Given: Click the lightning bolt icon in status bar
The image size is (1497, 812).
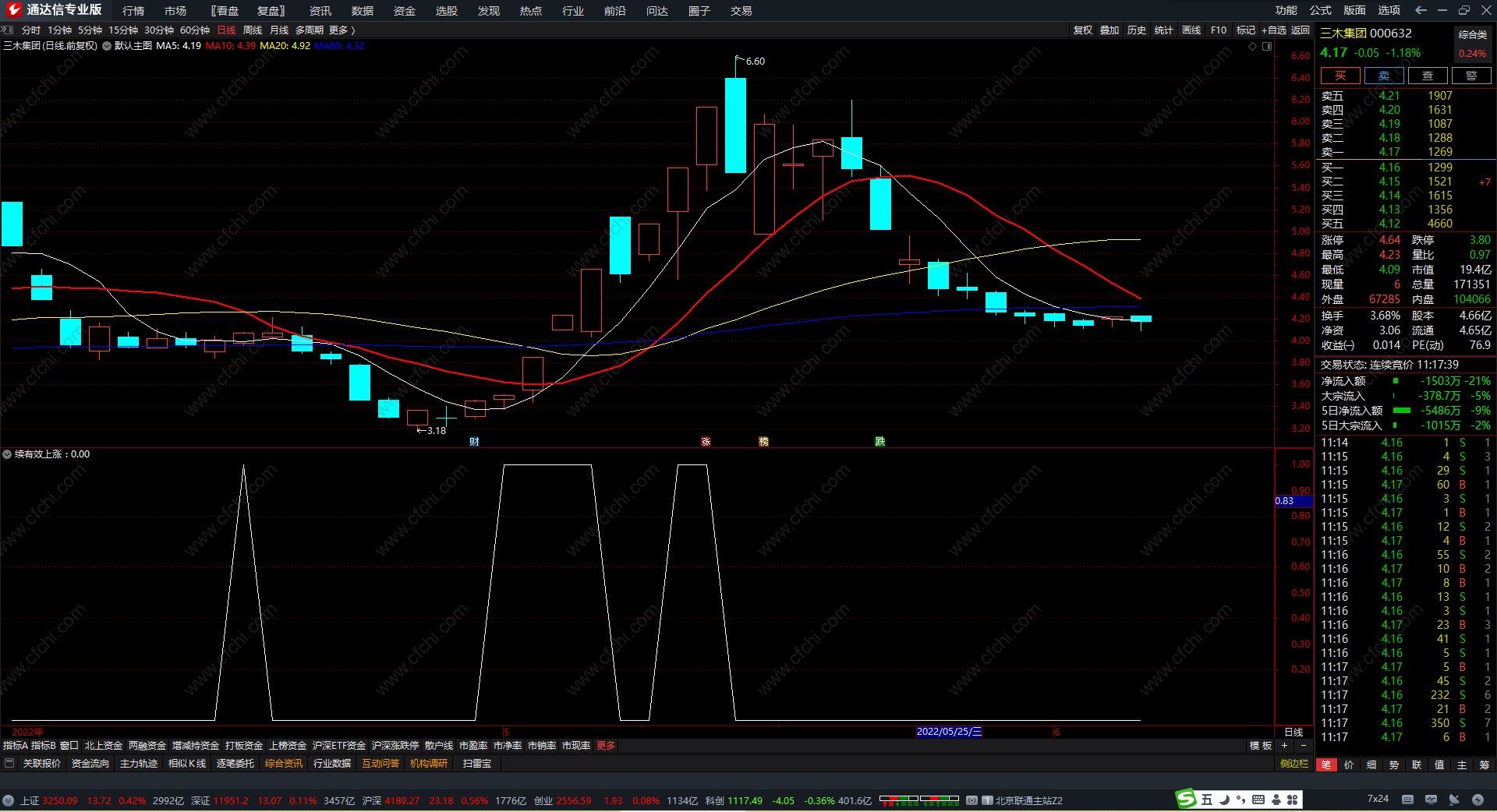Looking at the screenshot, I should [x=1478, y=800].
